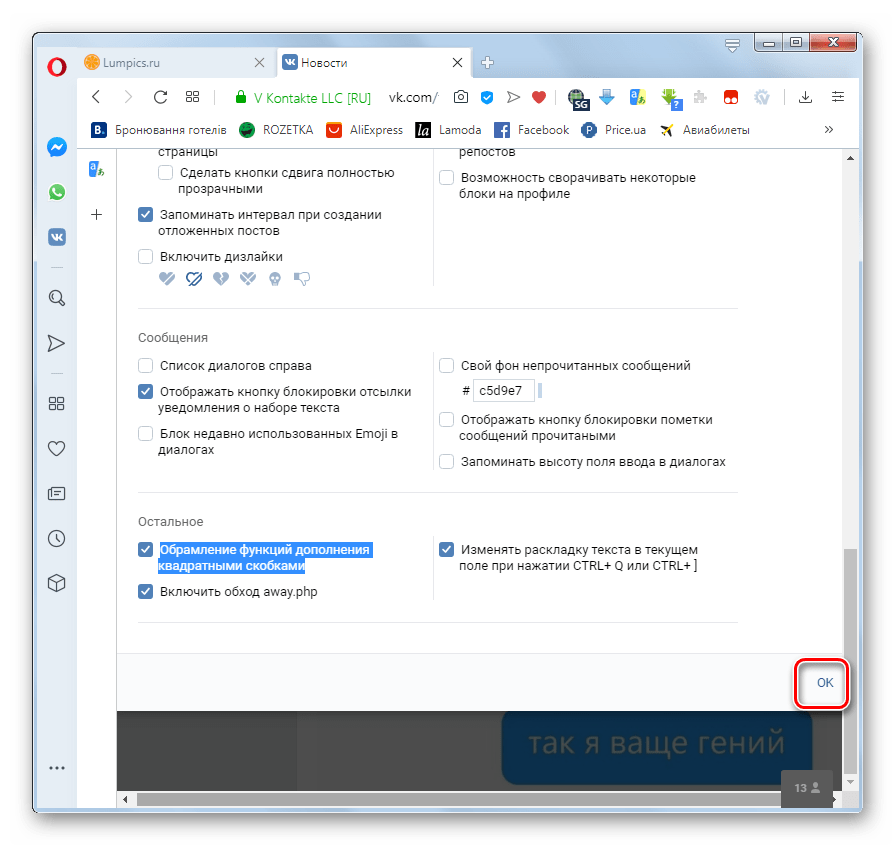Click the c5d9e7 hex color field
Viewport: 896px width, 846px height.
click(x=503, y=390)
